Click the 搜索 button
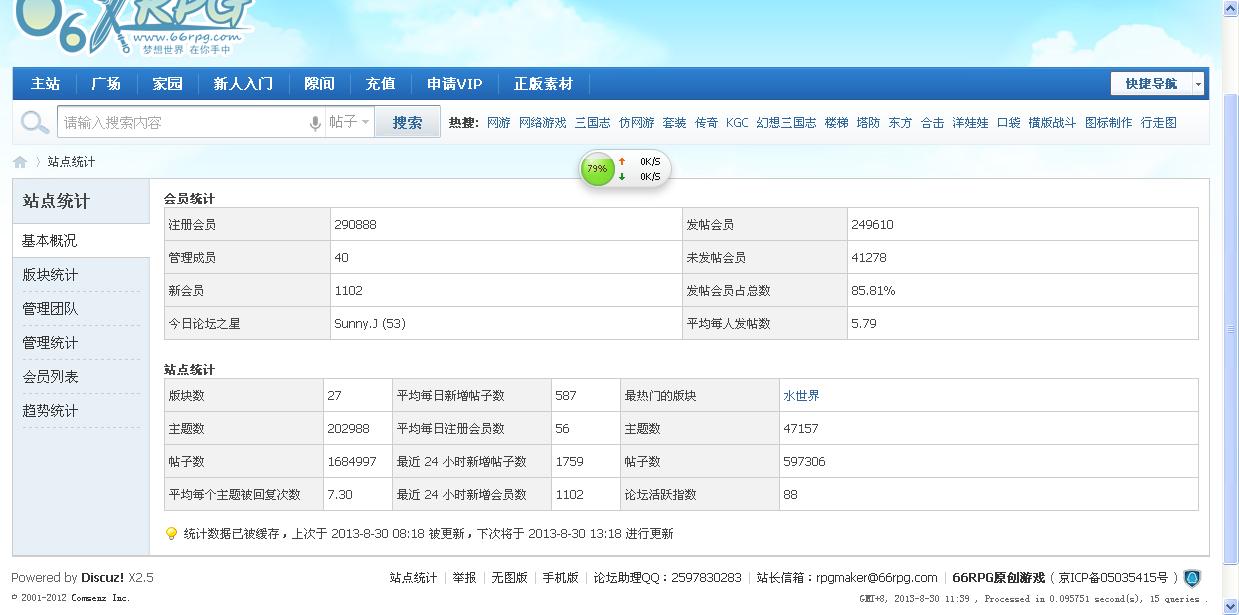This screenshot has width=1239, height=615. coord(407,122)
